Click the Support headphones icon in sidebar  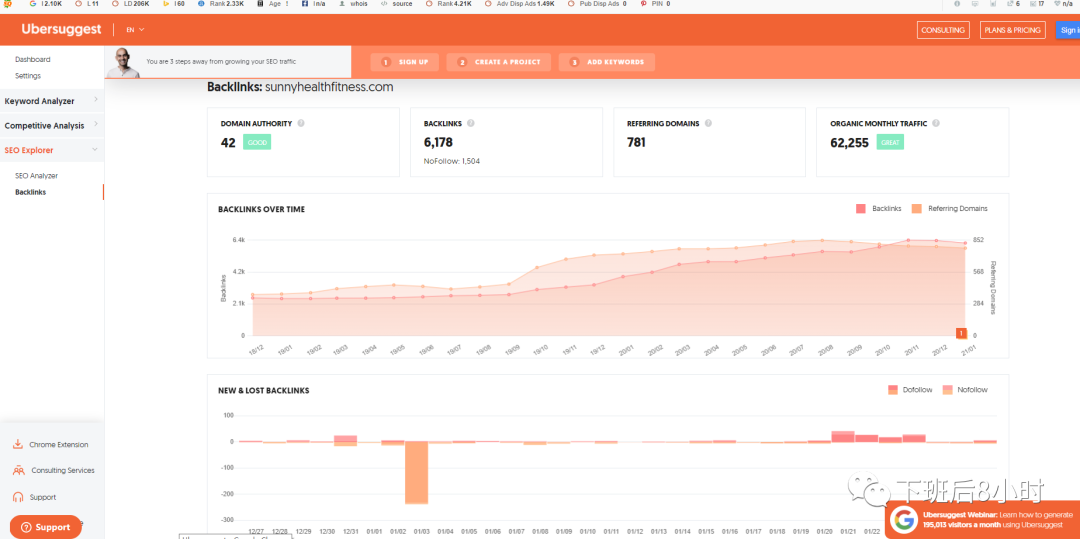[x=18, y=497]
